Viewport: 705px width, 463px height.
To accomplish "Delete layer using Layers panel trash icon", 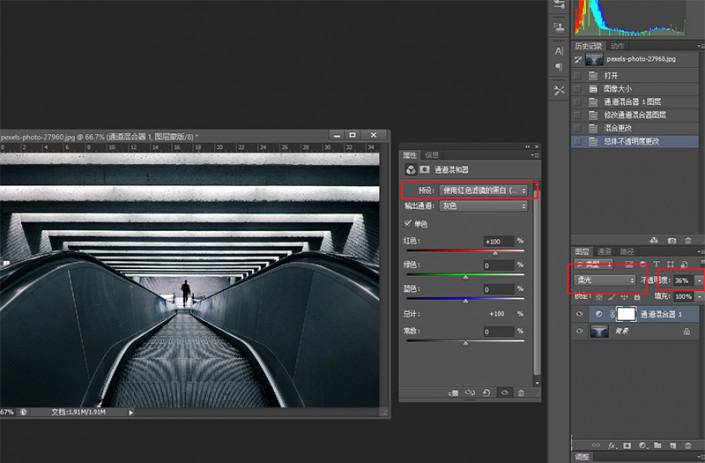I will coord(689,443).
